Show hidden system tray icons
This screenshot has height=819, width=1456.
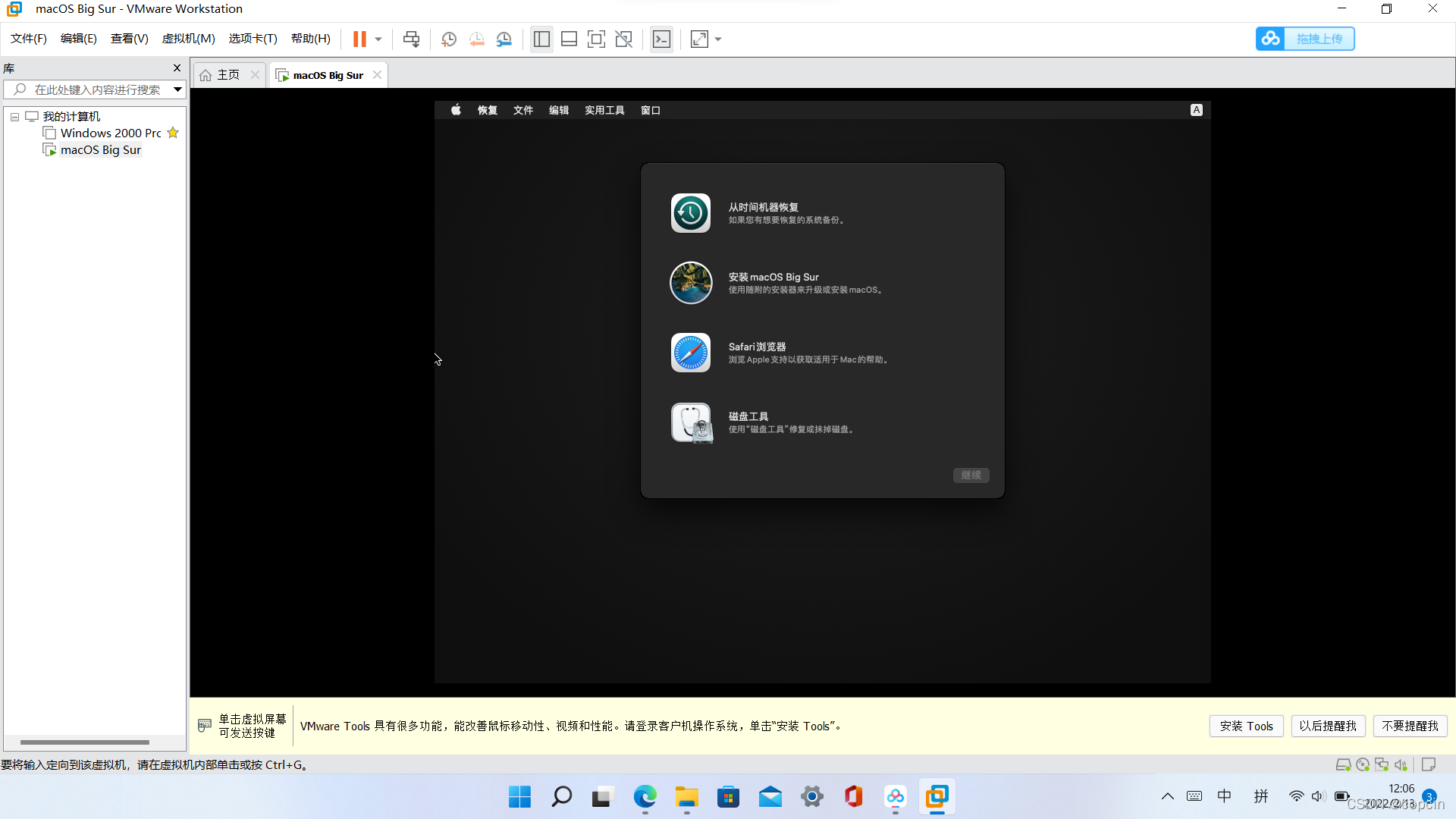coord(1168,796)
